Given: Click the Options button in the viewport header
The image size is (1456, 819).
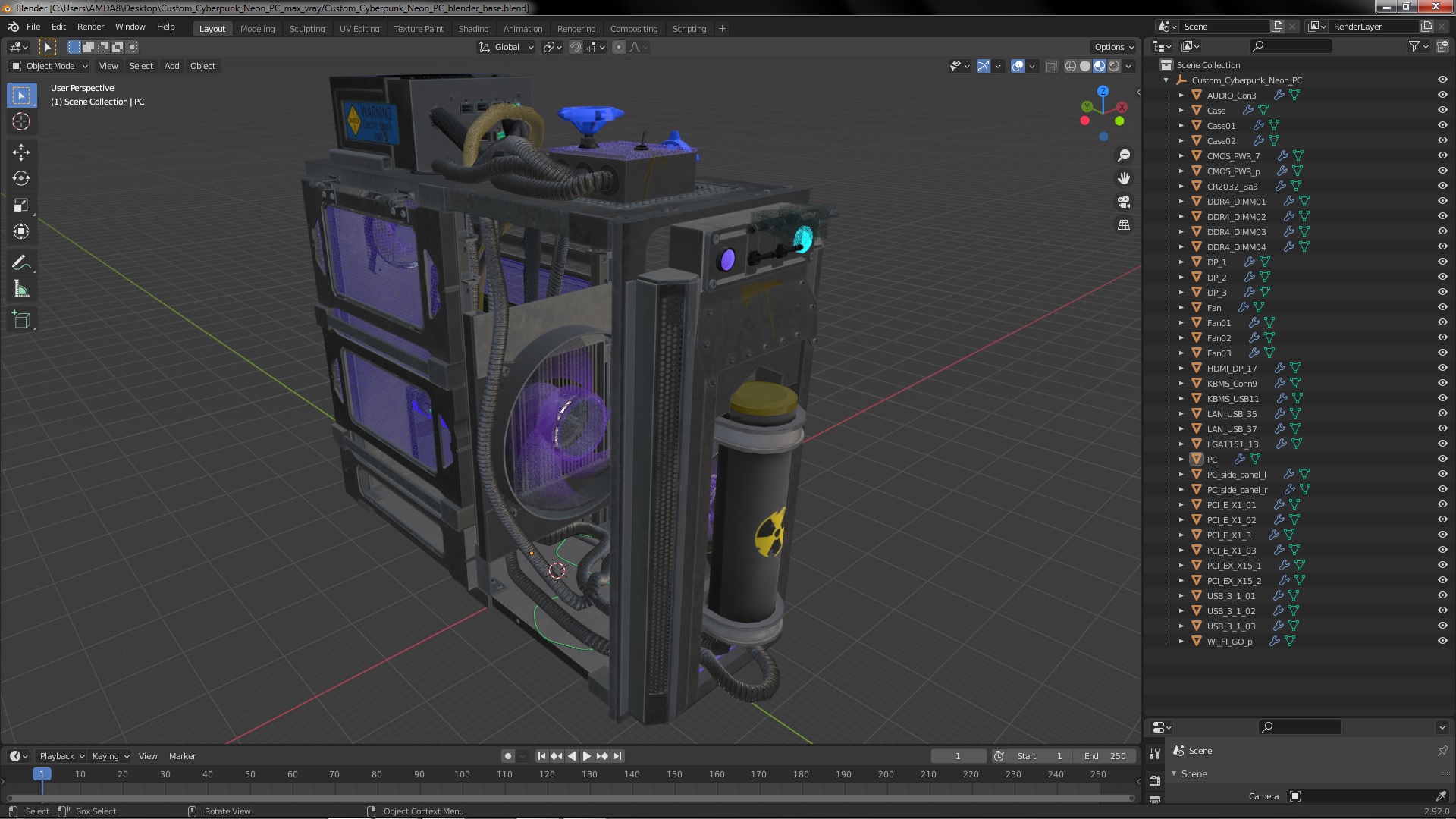Looking at the screenshot, I should click(x=1113, y=47).
